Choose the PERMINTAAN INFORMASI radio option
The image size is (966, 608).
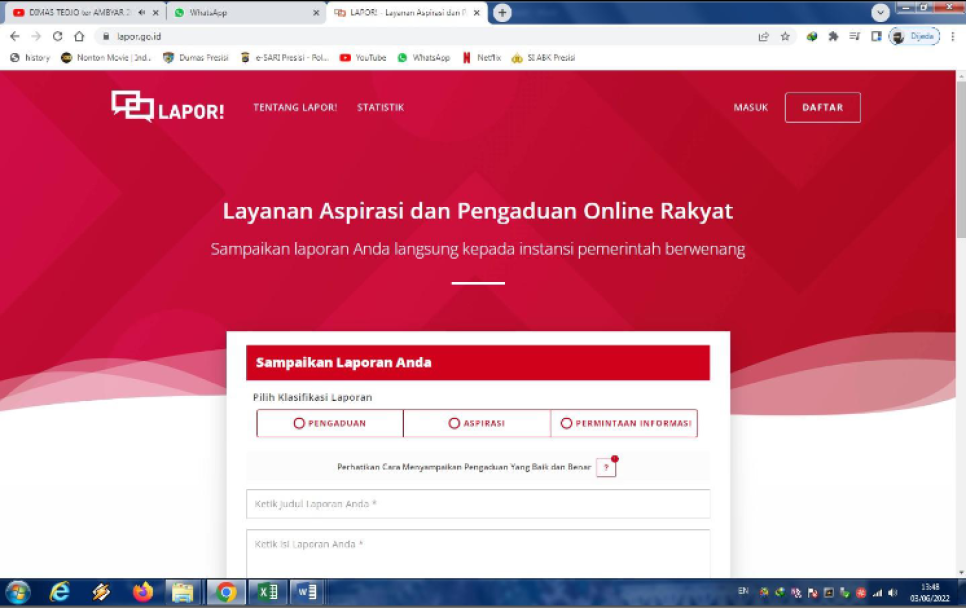566,423
